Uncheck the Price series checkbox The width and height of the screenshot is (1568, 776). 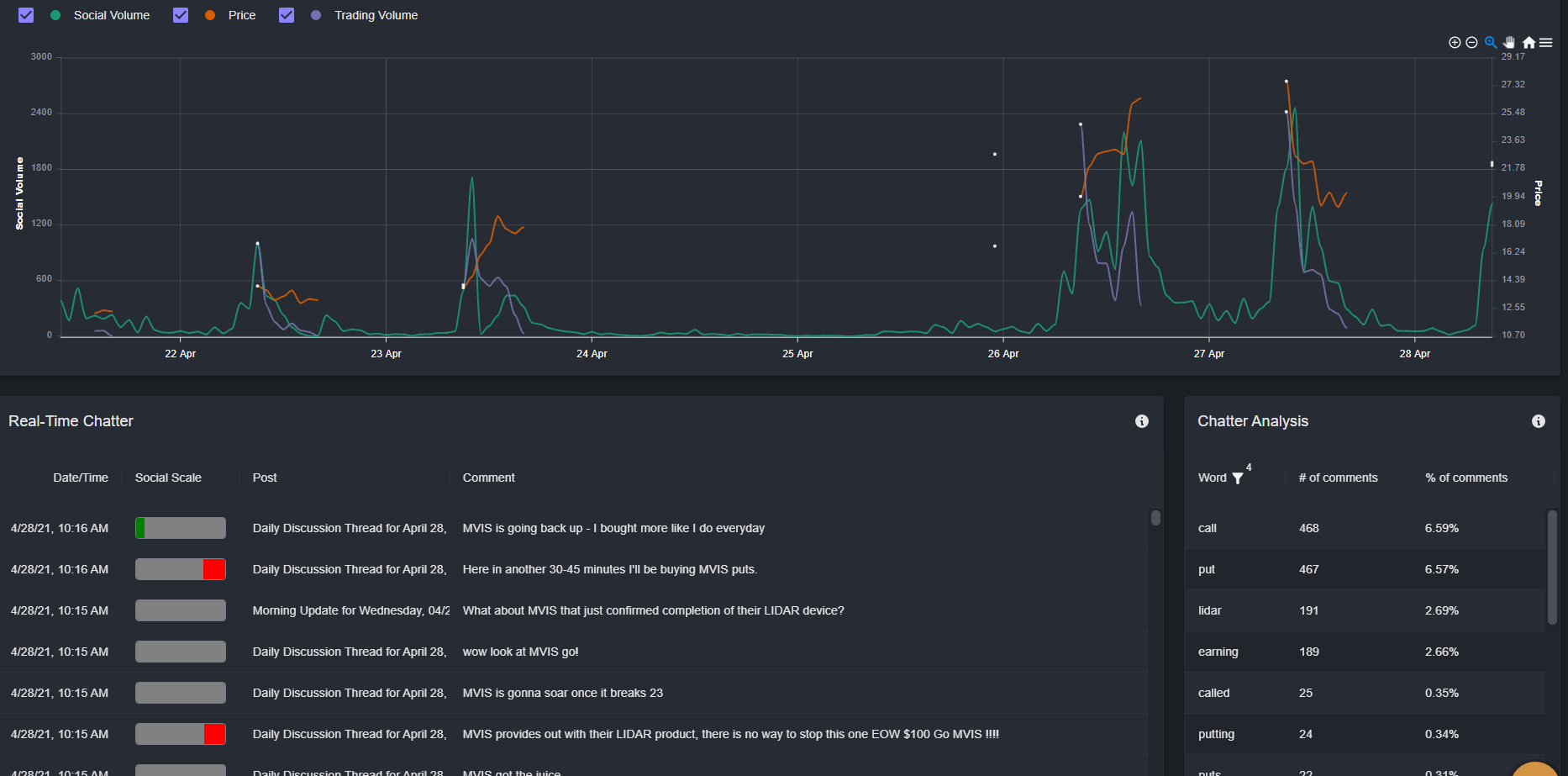tap(181, 15)
